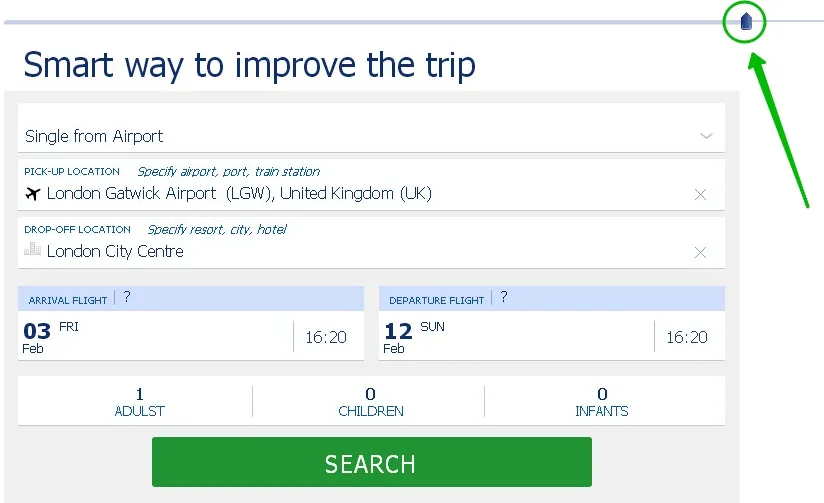This screenshot has height=503, width=824.
Task: Open help question mark for Arrival Flight
Action: (x=127, y=297)
